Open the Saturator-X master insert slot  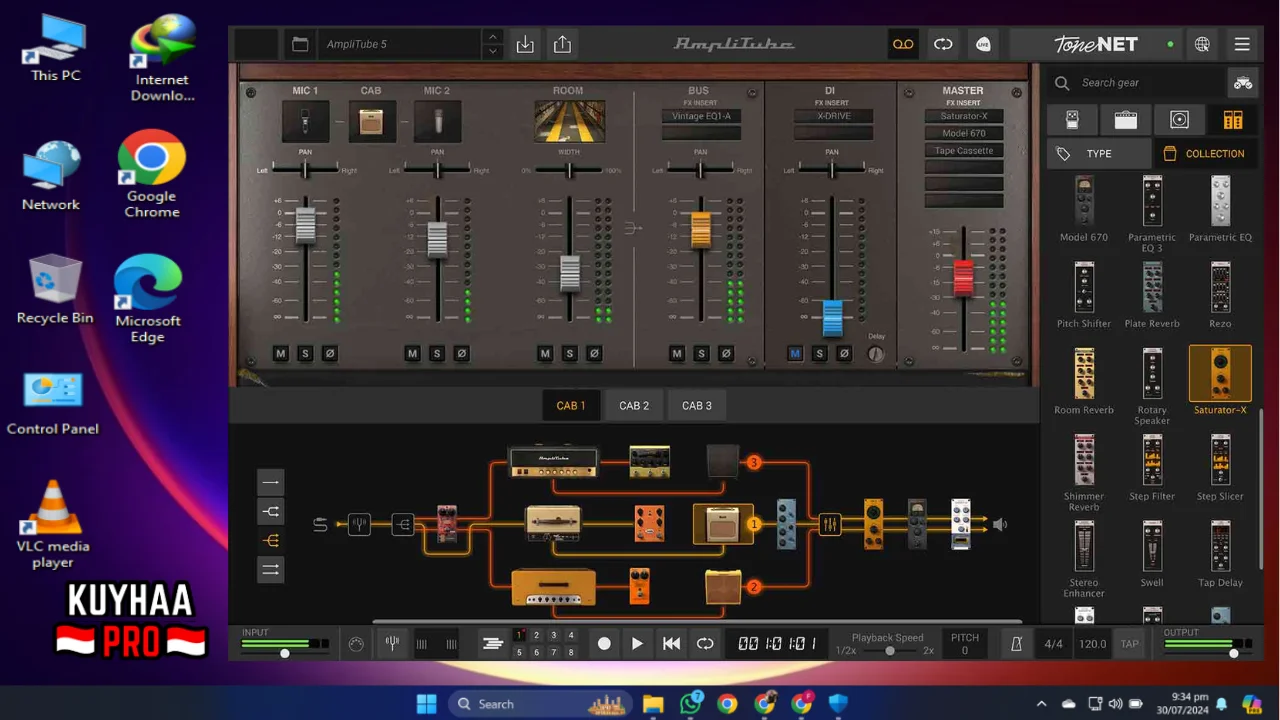coord(963,116)
